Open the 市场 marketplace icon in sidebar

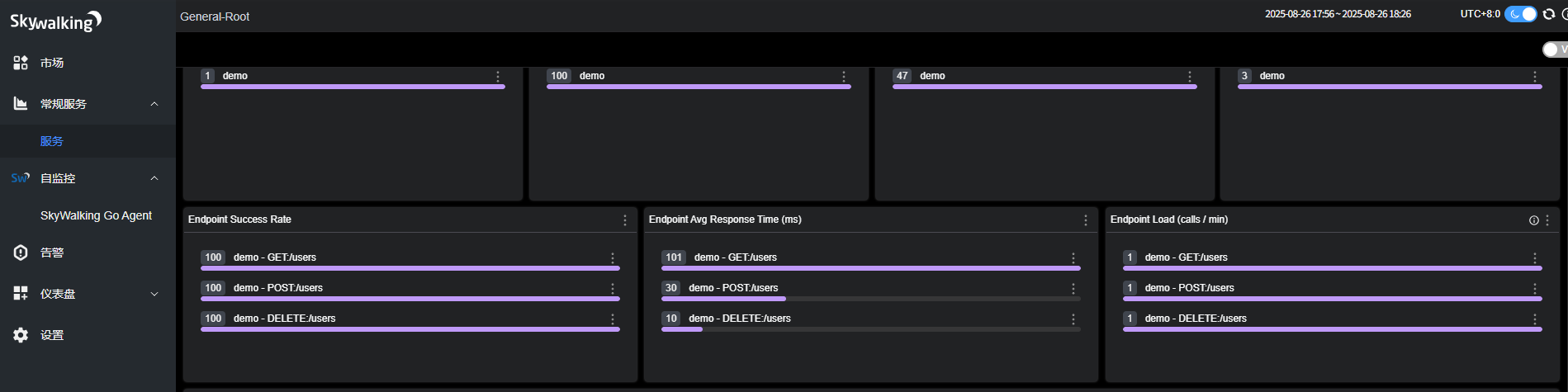[x=21, y=63]
